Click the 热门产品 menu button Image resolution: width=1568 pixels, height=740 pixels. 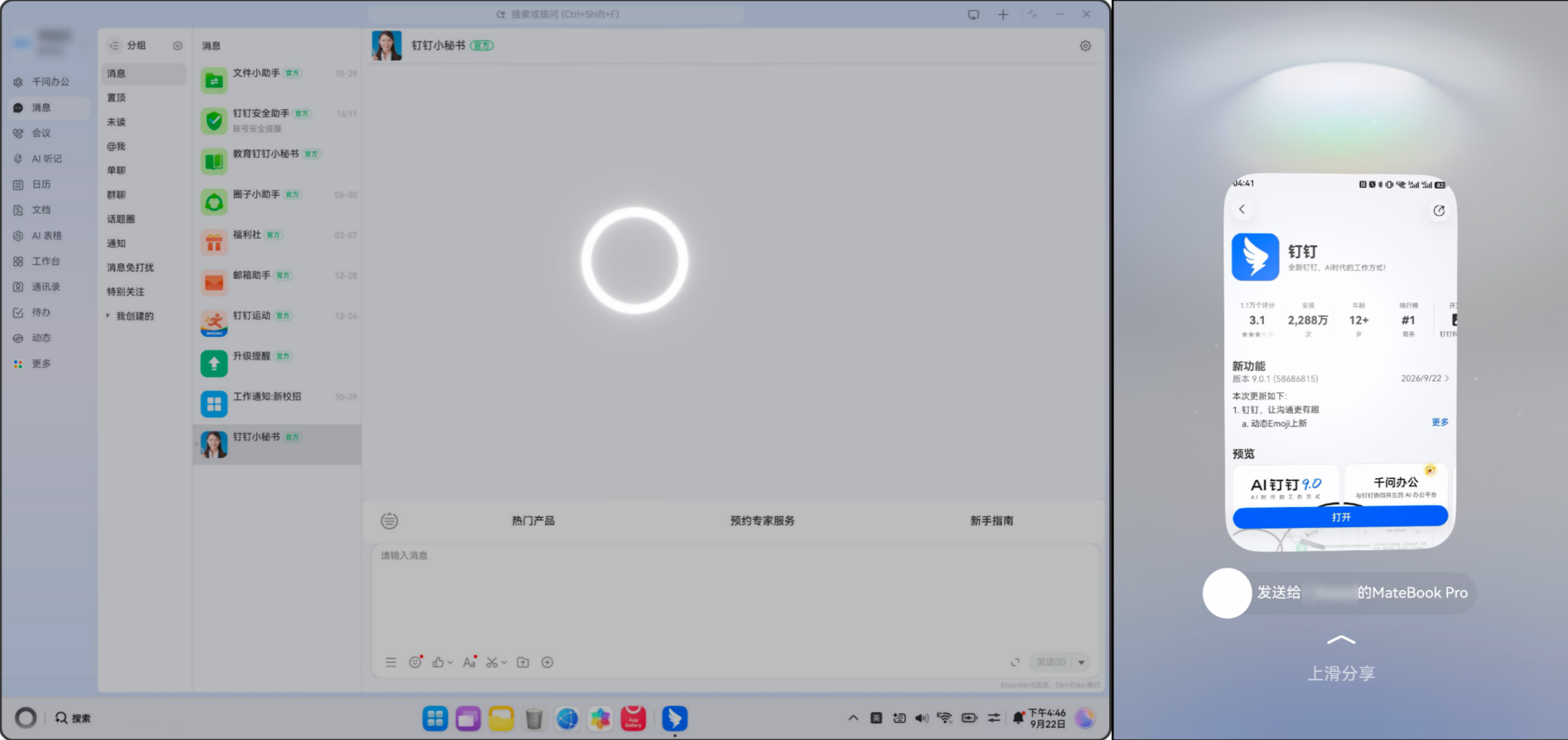(533, 521)
